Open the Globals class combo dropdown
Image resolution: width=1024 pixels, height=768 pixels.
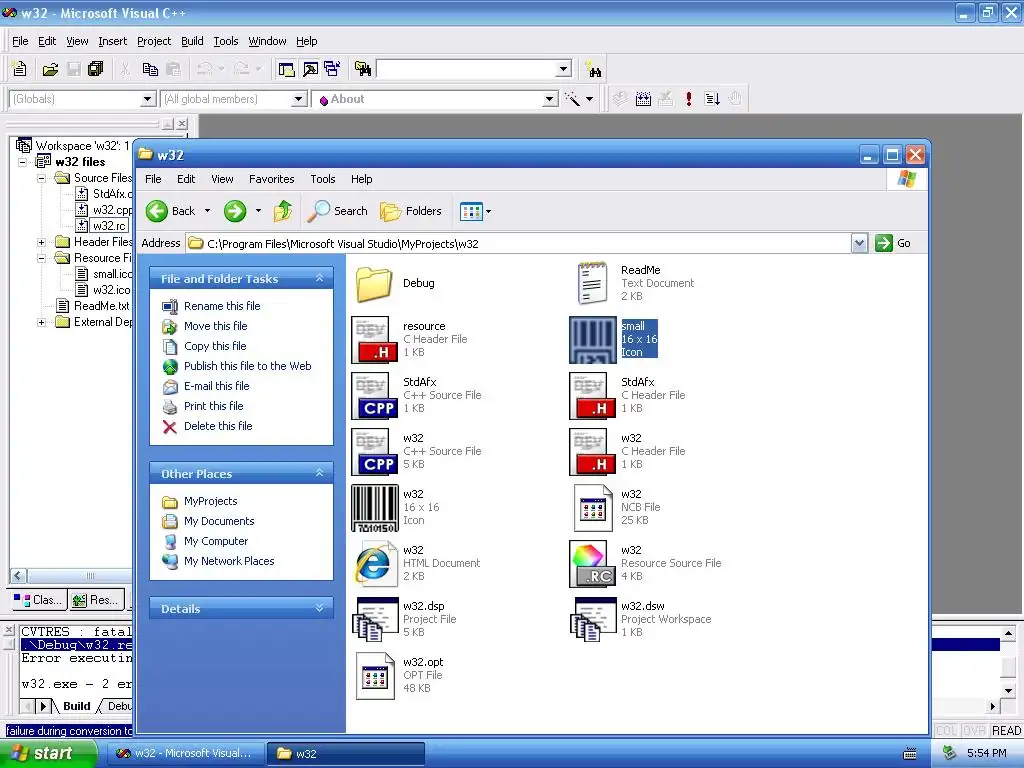[148, 99]
